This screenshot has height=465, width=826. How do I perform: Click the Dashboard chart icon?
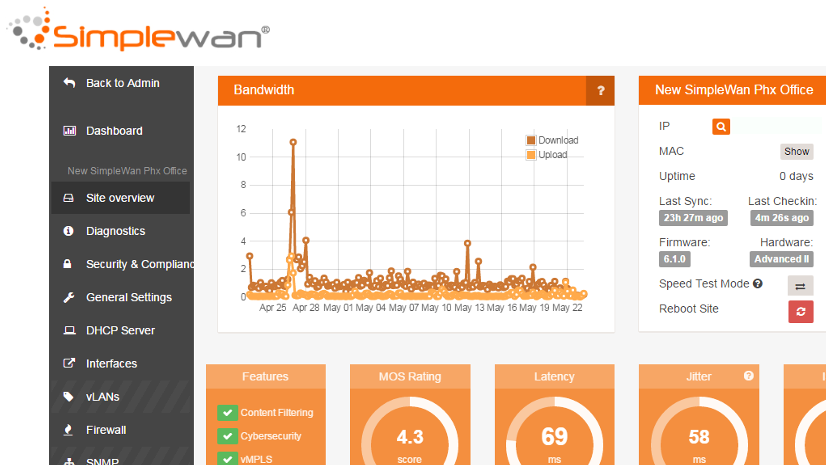pyautogui.click(x=69, y=131)
